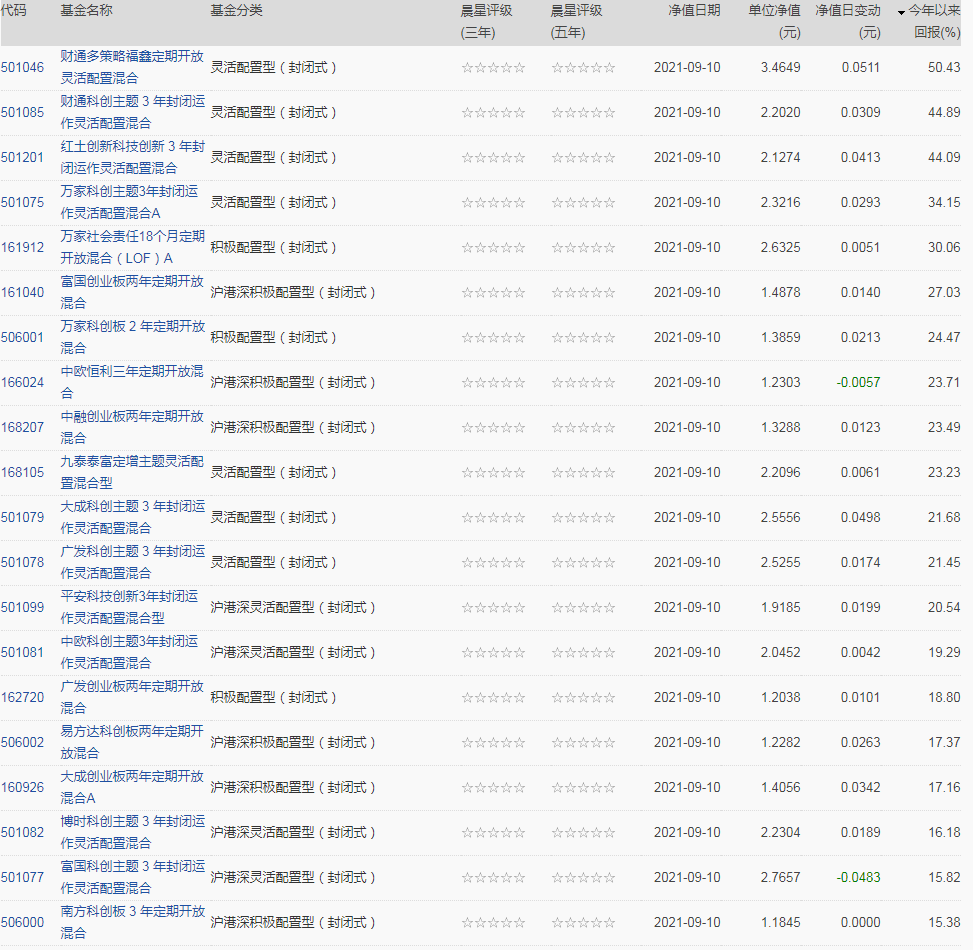This screenshot has width=973, height=950.
Task: Open fund 易方达科创板两年定期开放混合
Action: click(132, 742)
